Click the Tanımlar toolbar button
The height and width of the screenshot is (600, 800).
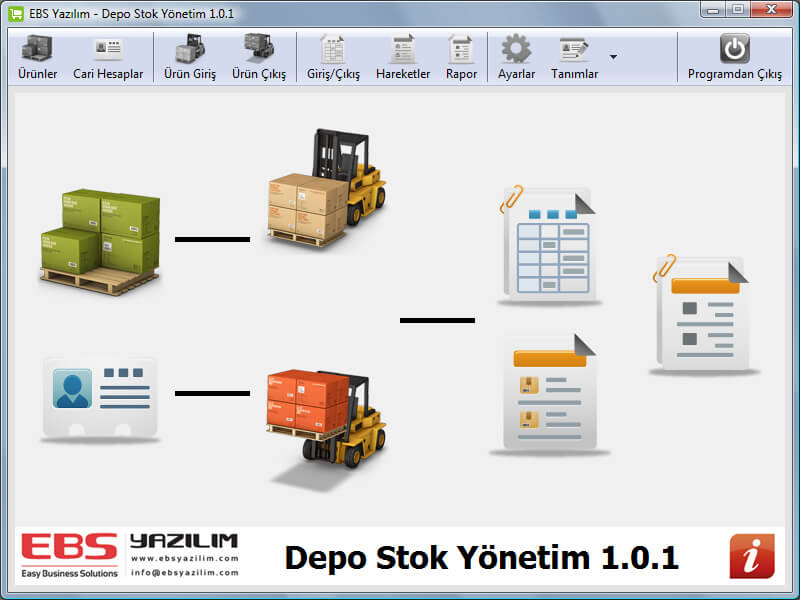tap(574, 58)
